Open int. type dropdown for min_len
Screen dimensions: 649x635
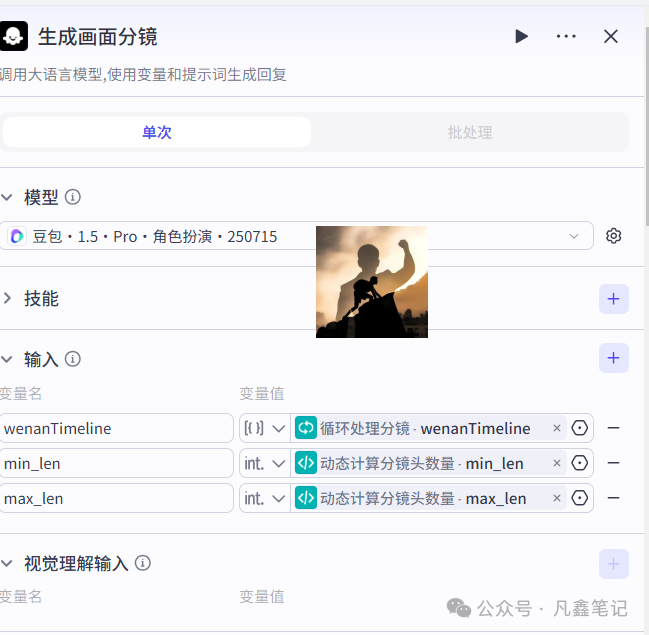point(265,463)
